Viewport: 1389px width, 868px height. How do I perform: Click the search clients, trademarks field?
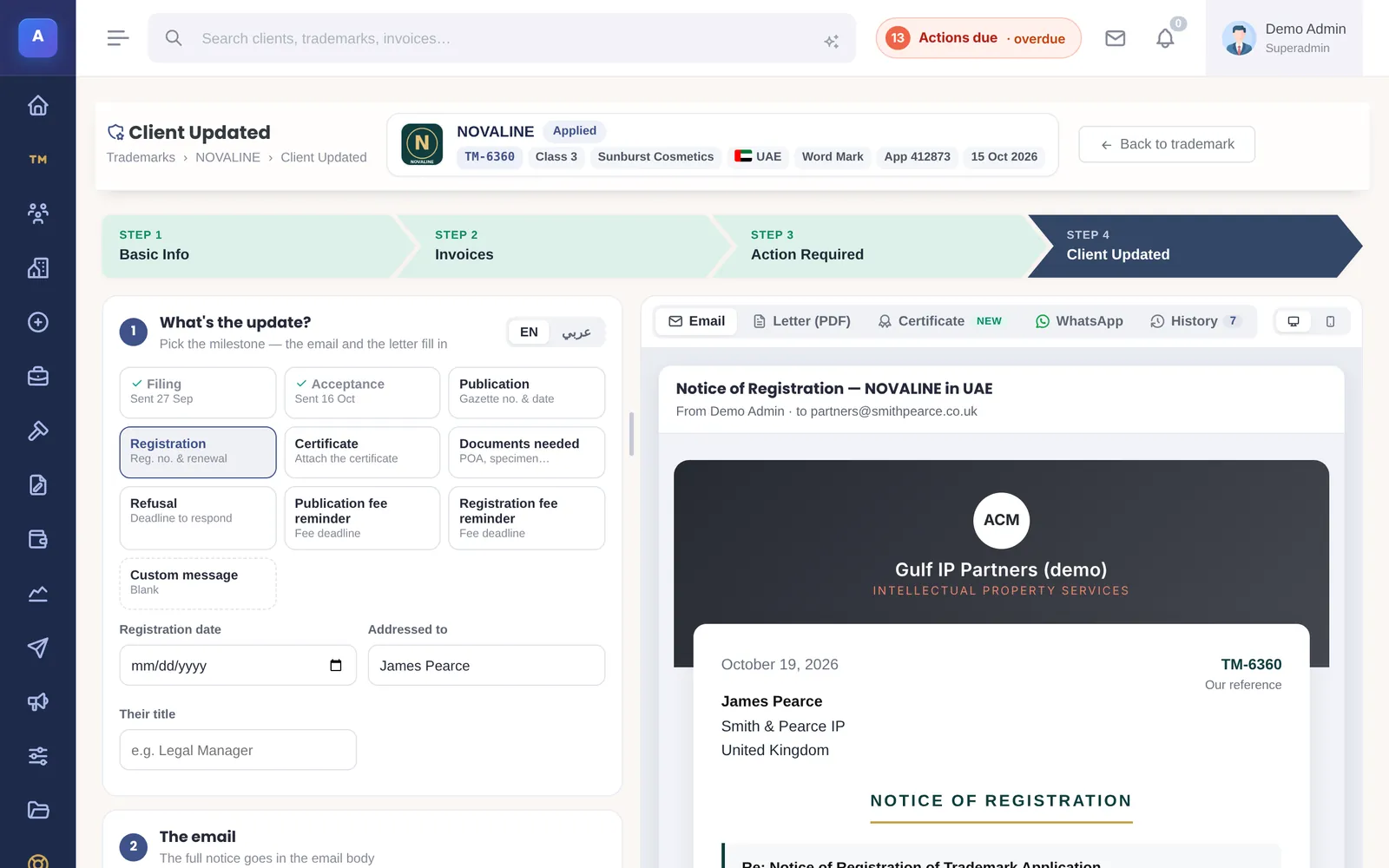click(x=502, y=38)
